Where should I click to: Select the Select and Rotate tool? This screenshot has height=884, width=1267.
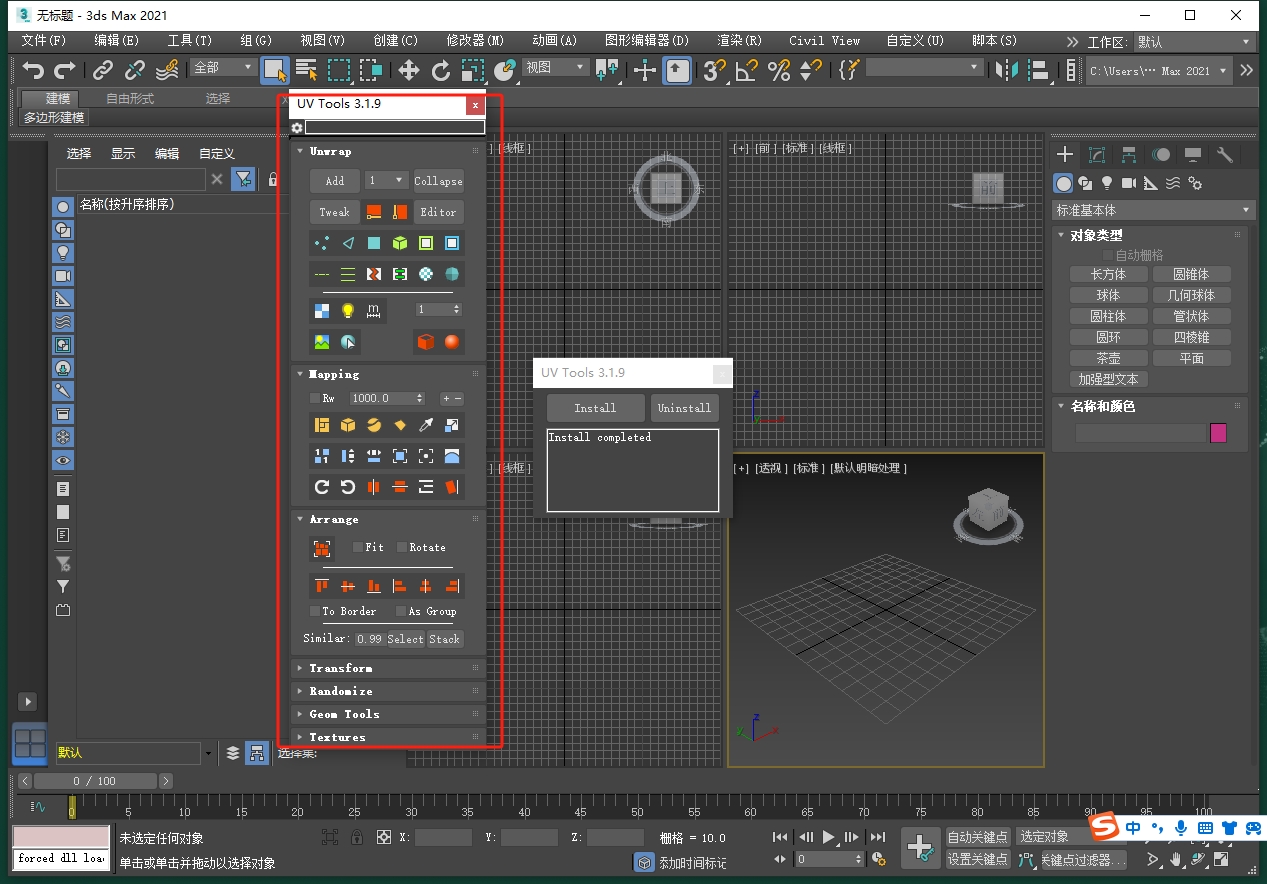tap(441, 70)
